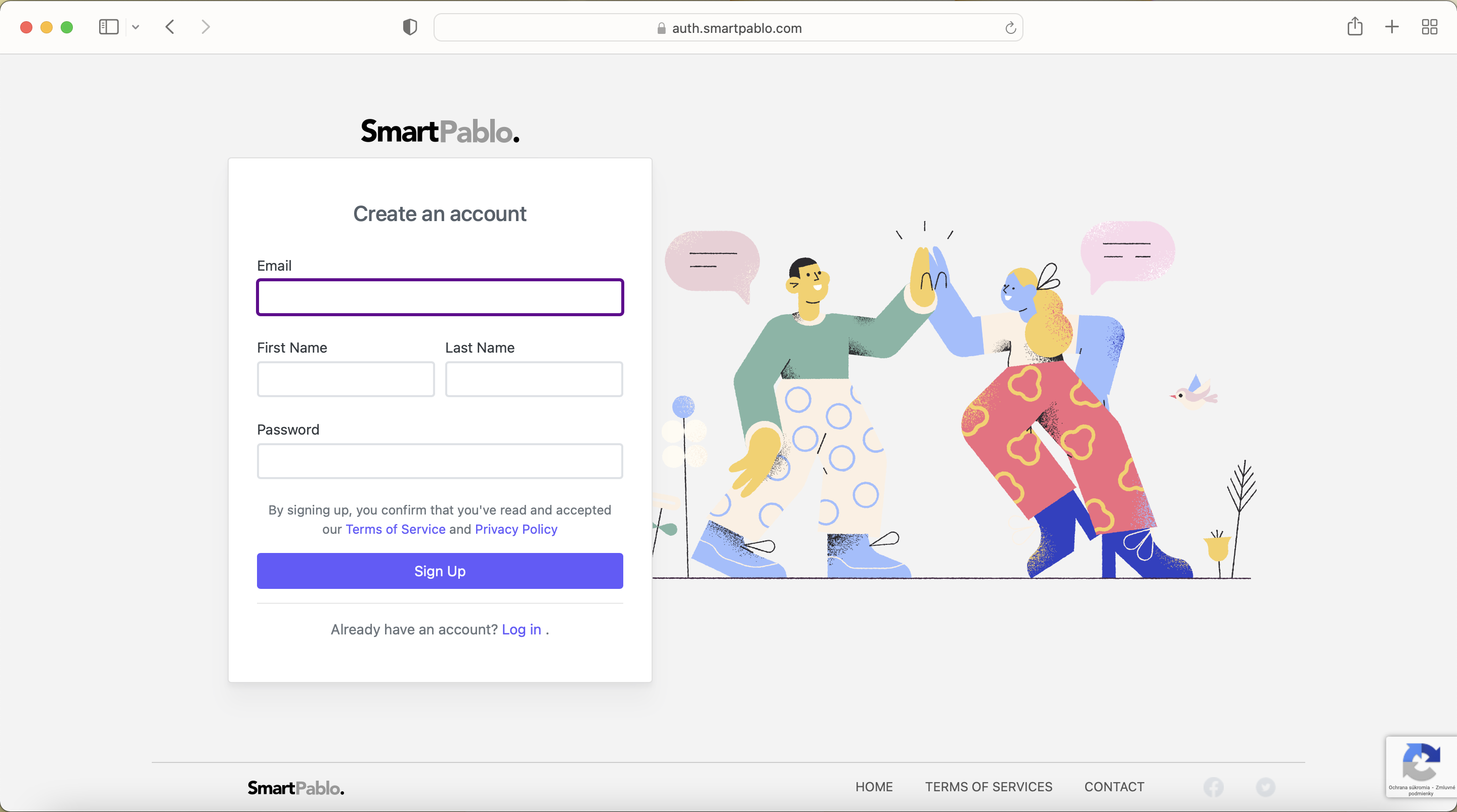Click the Terms of Service link
1457x812 pixels.
(x=395, y=529)
